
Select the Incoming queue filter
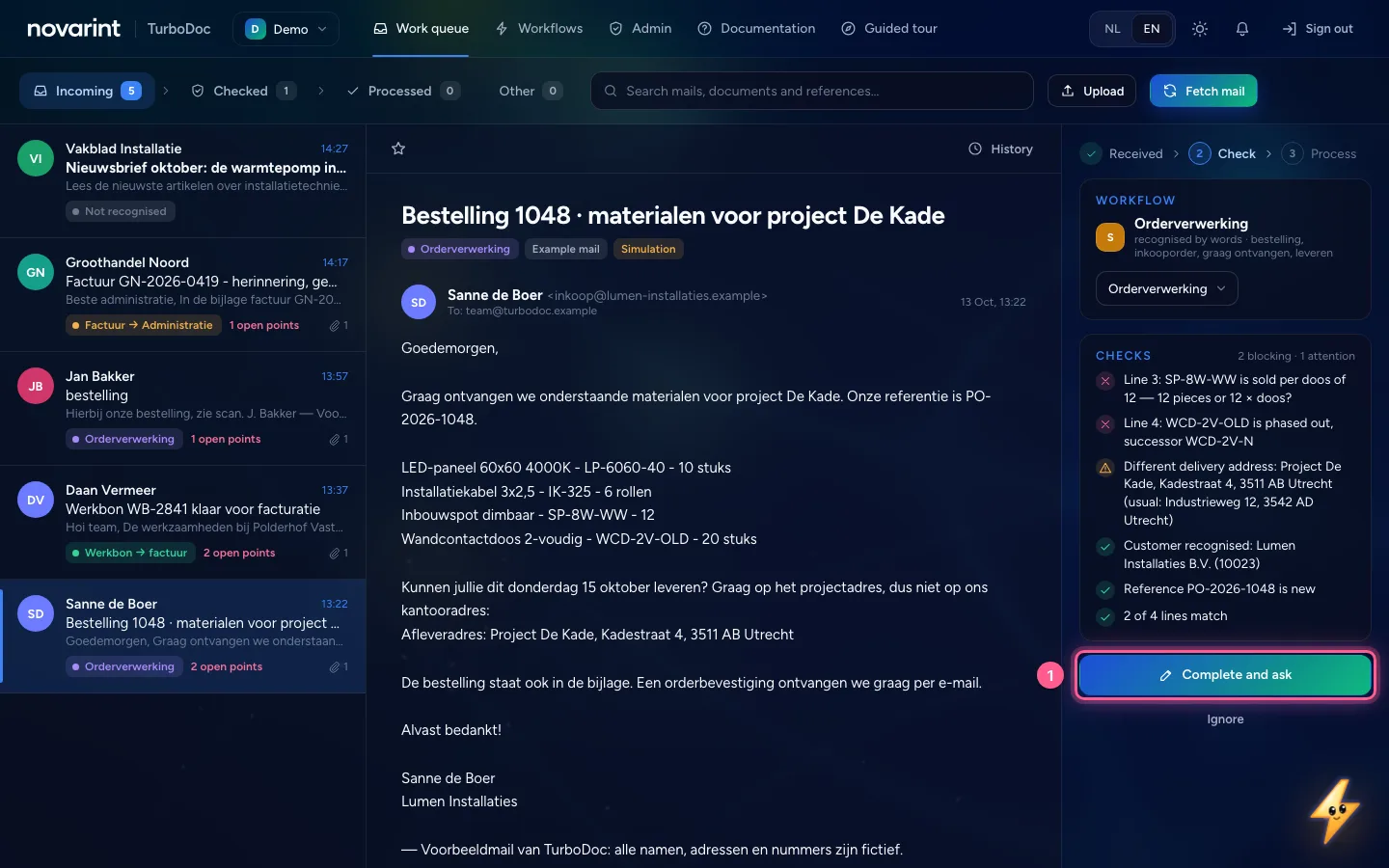(87, 91)
